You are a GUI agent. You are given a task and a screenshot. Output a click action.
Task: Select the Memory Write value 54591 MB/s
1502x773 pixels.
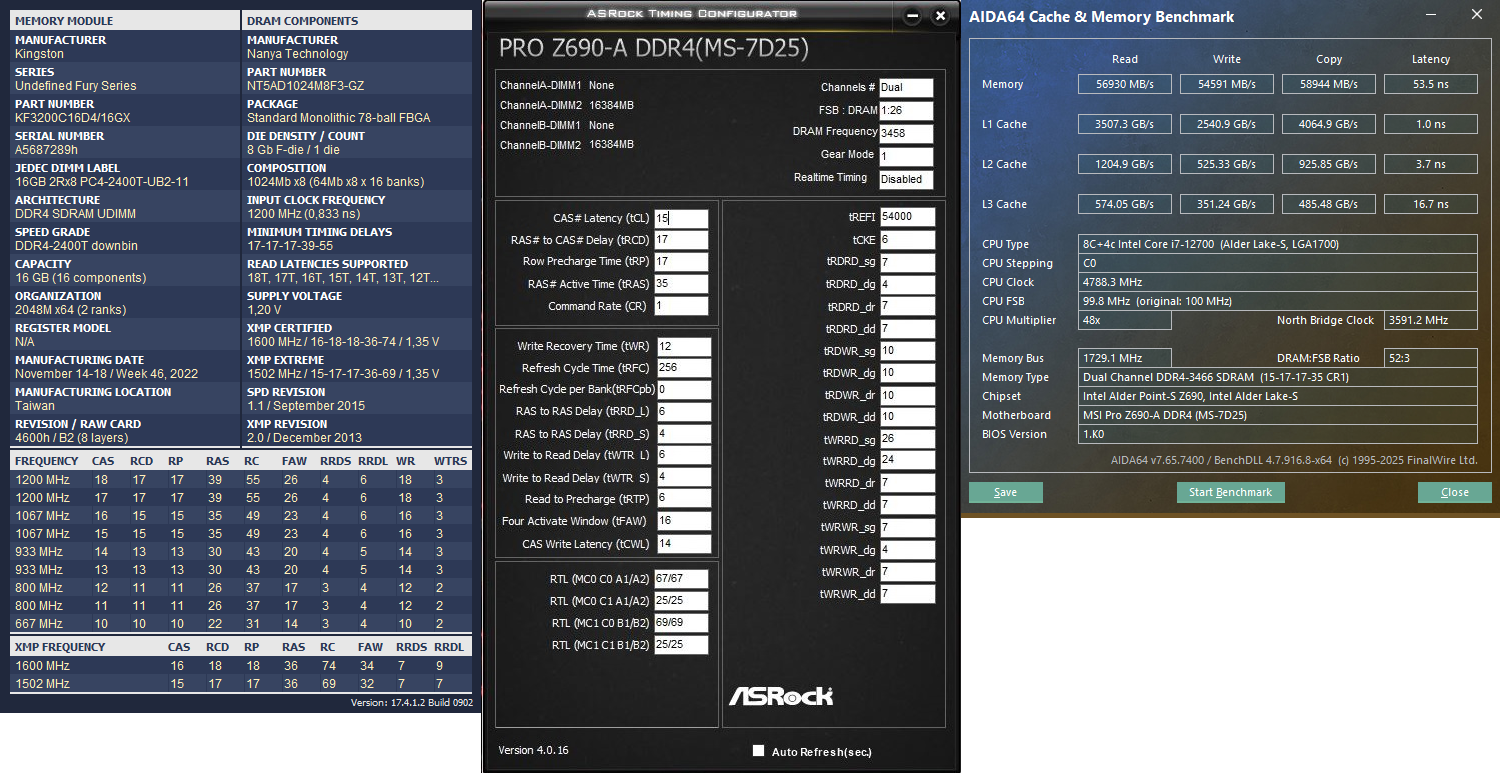coord(1227,84)
